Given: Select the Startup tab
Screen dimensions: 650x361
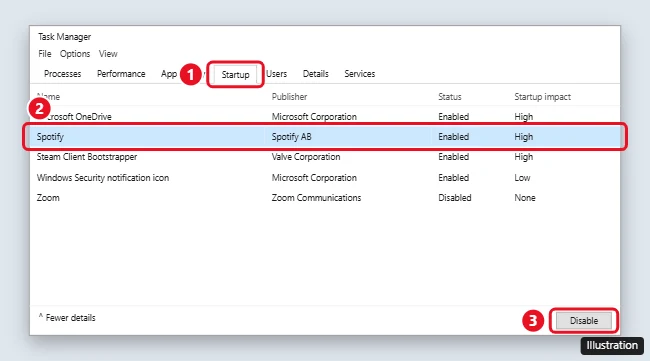Looking at the screenshot, I should [235, 75].
